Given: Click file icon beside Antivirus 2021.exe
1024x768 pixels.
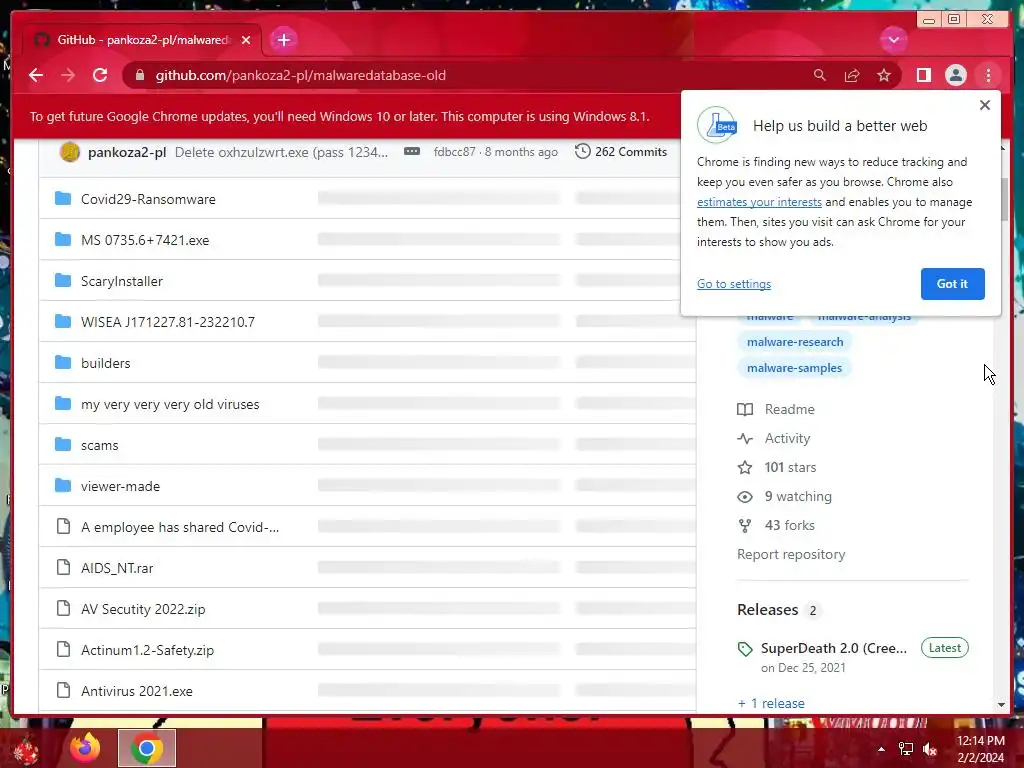Looking at the screenshot, I should point(63,690).
